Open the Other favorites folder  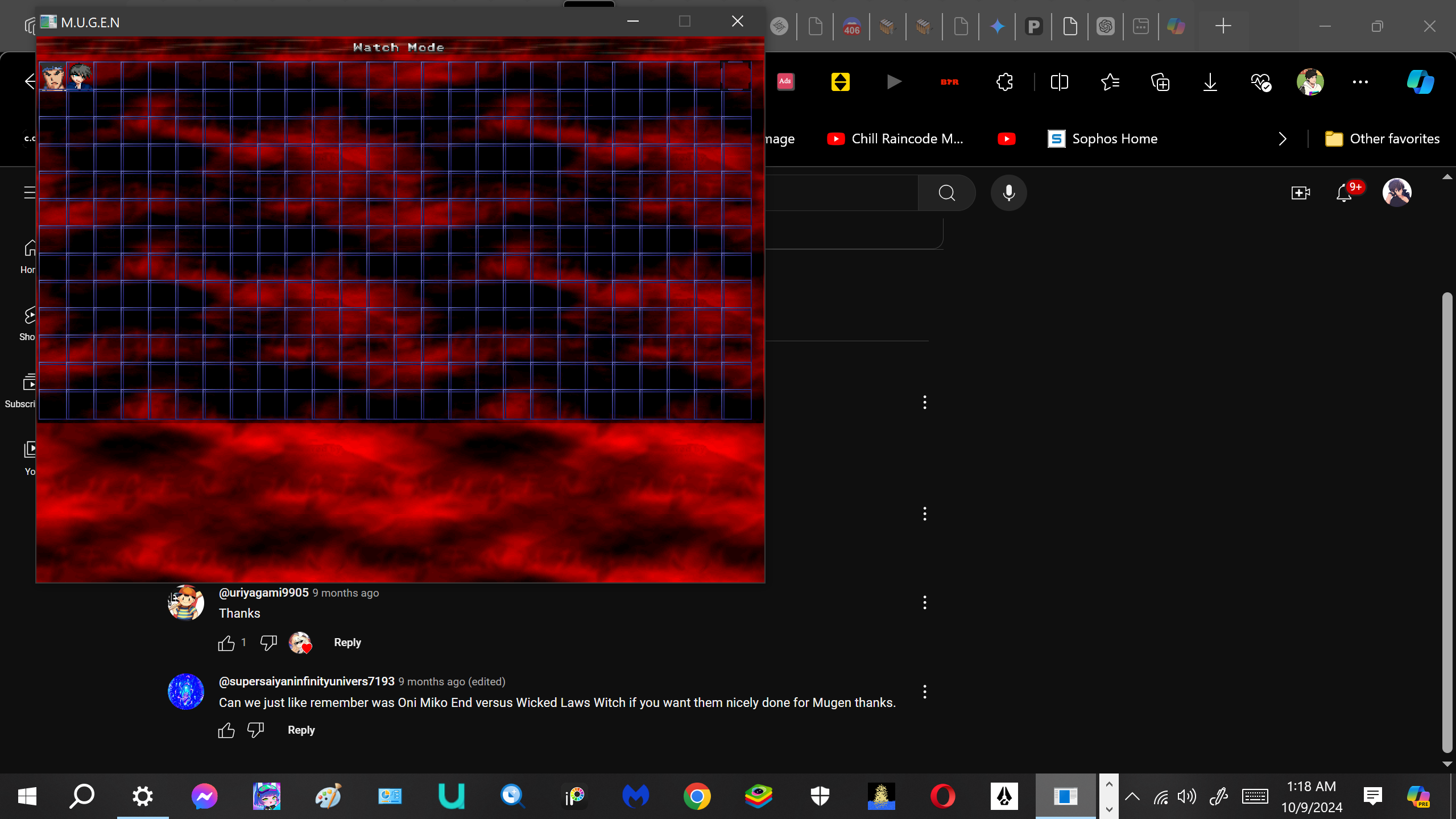[x=1382, y=139]
